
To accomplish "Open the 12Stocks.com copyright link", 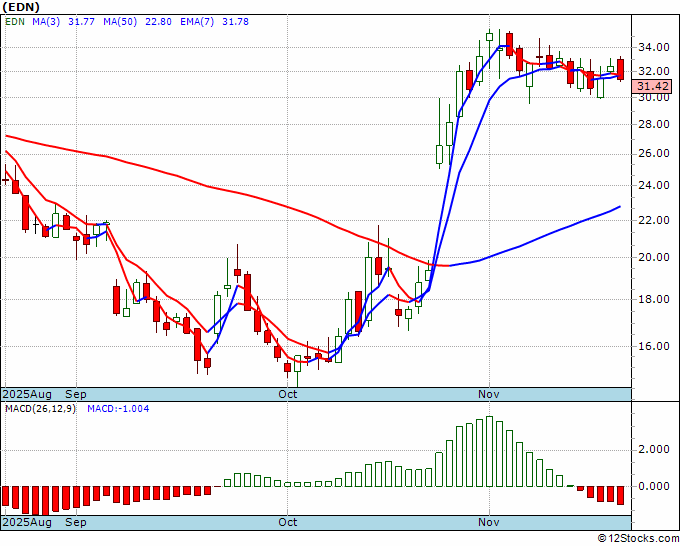I will pyautogui.click(x=638, y=539).
